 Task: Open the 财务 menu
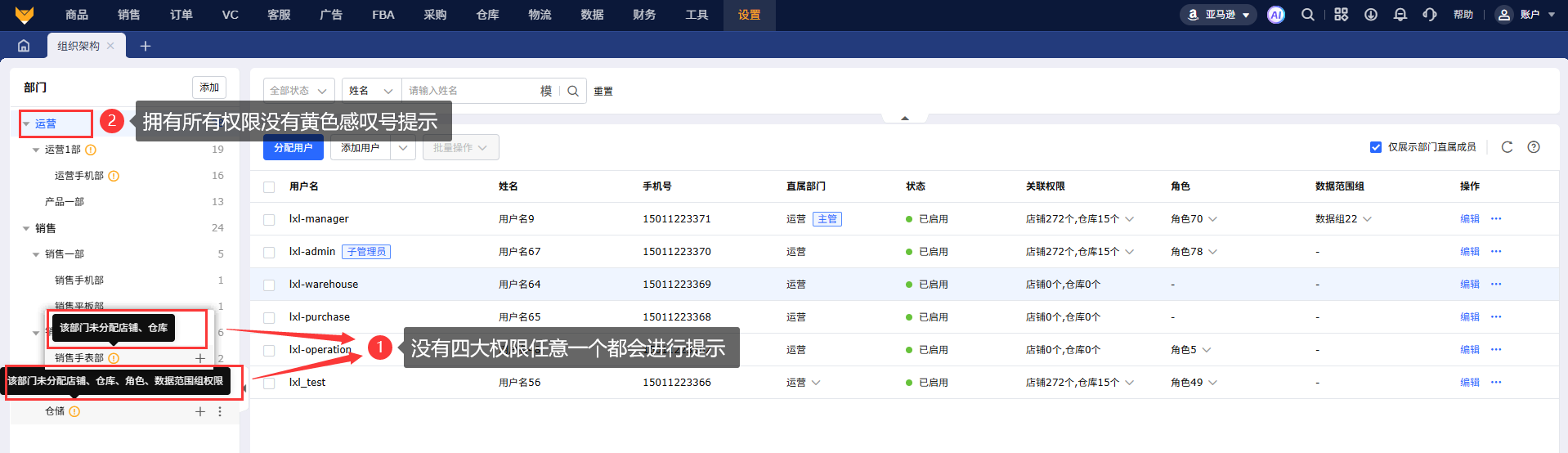[644, 15]
